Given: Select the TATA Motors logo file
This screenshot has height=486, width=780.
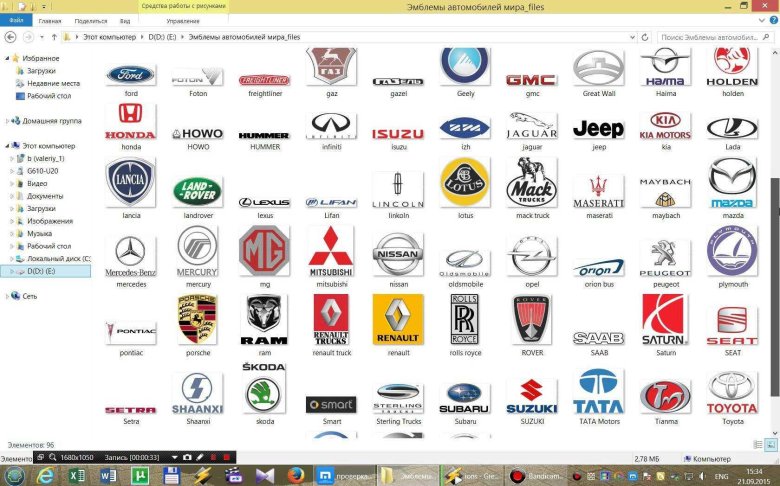Looking at the screenshot, I should (x=598, y=392).
